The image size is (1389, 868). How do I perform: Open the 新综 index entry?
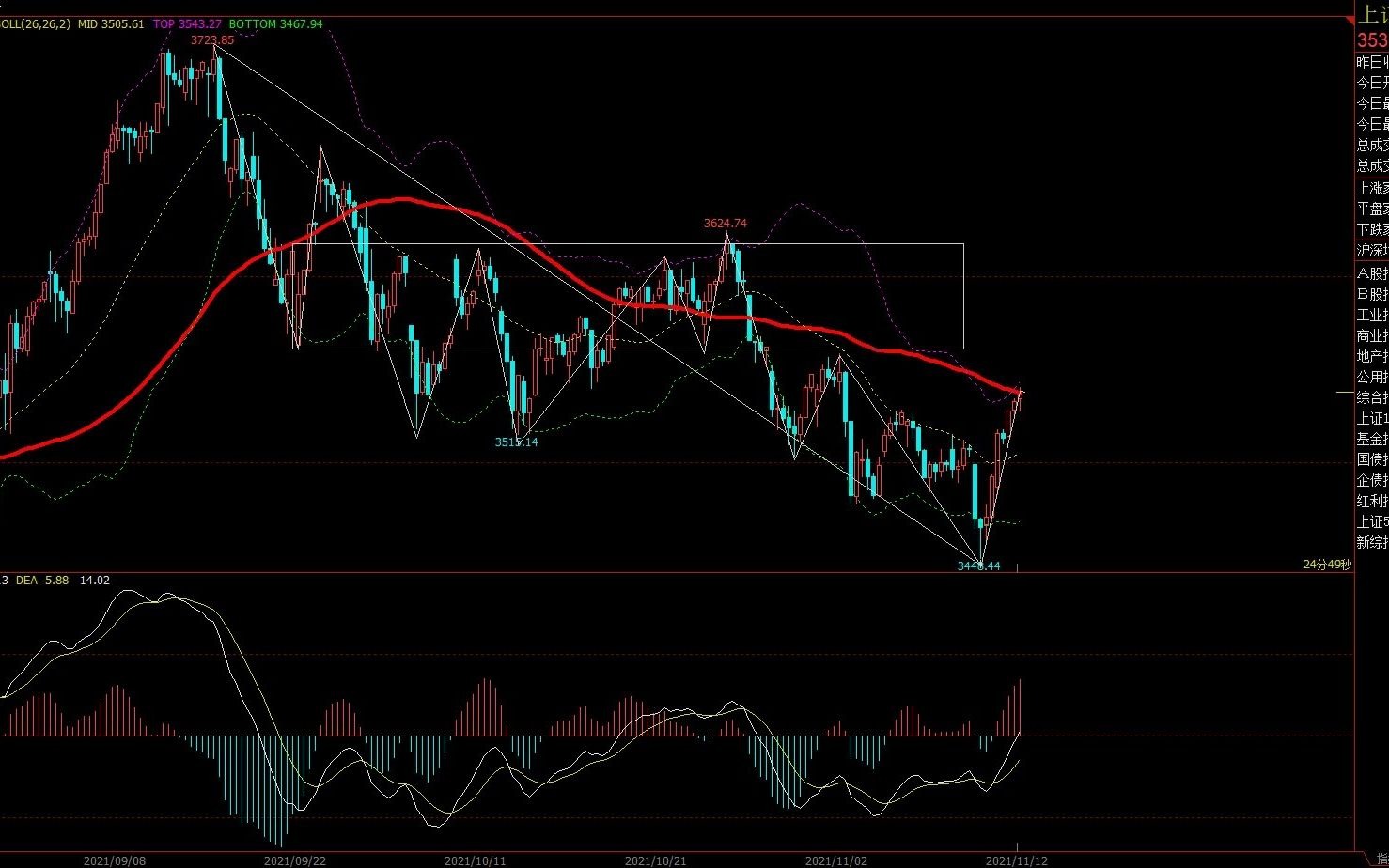(1372, 543)
